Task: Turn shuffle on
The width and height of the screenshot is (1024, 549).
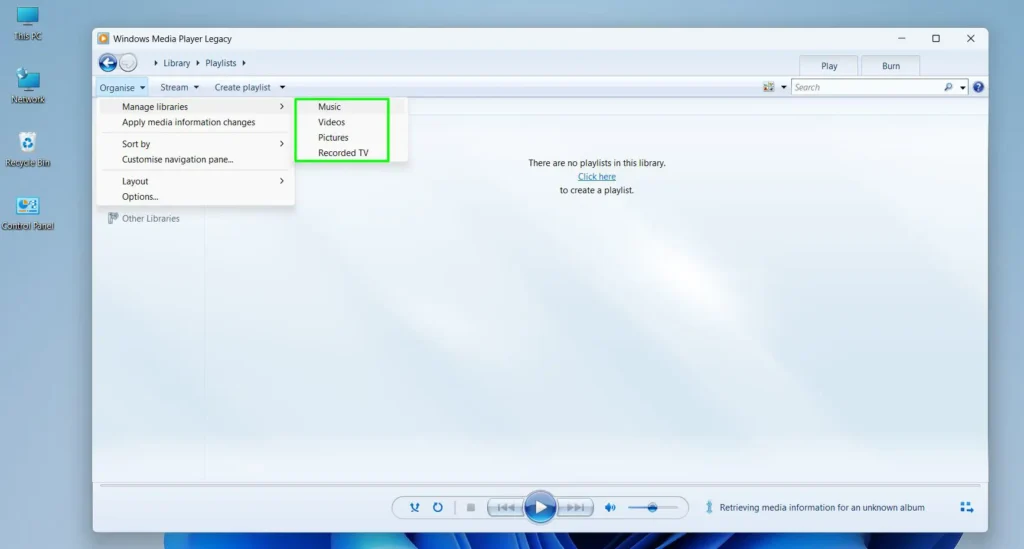Action: (414, 507)
